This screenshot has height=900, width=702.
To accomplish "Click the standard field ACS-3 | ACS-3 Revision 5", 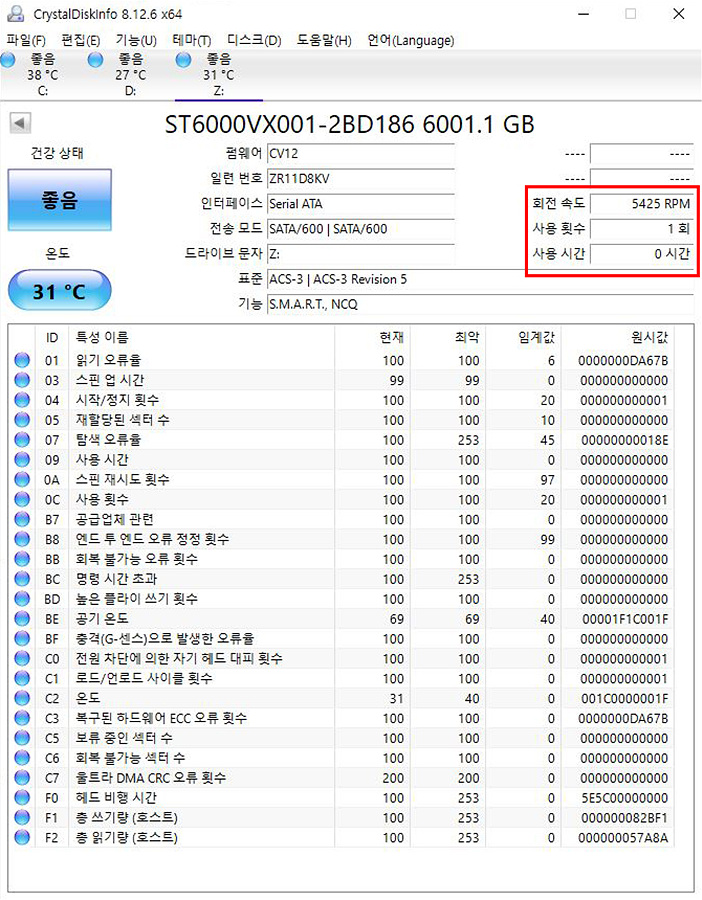I will coord(480,279).
